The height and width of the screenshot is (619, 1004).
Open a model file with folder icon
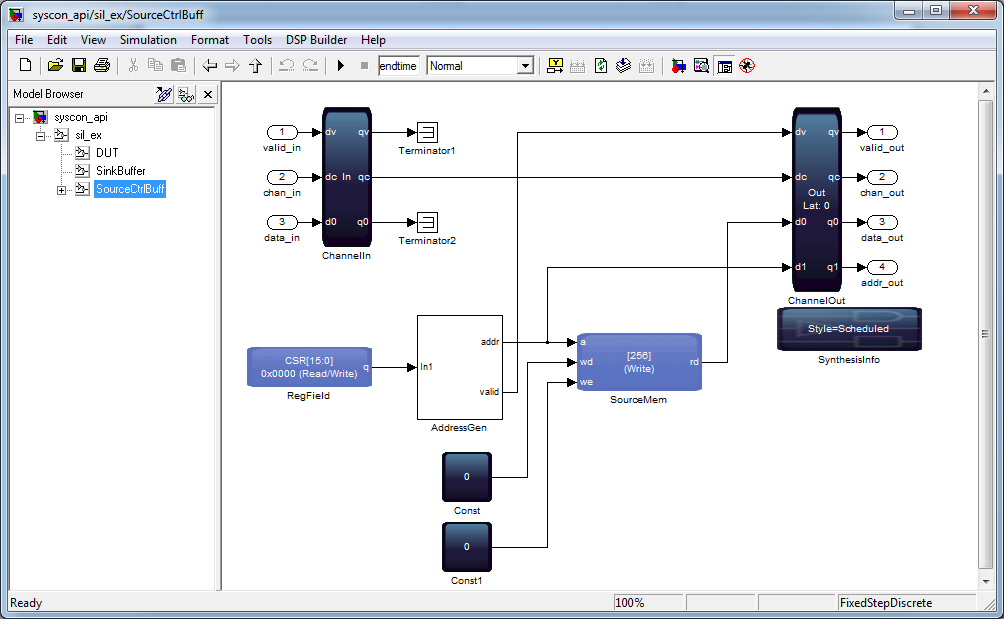55,66
